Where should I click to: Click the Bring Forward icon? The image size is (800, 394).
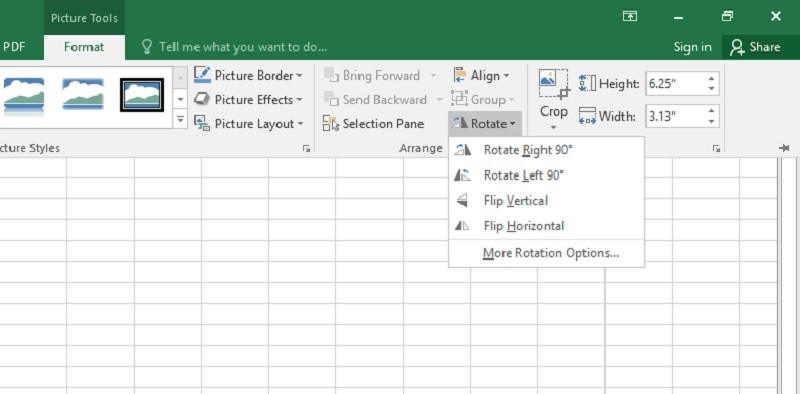[332, 76]
